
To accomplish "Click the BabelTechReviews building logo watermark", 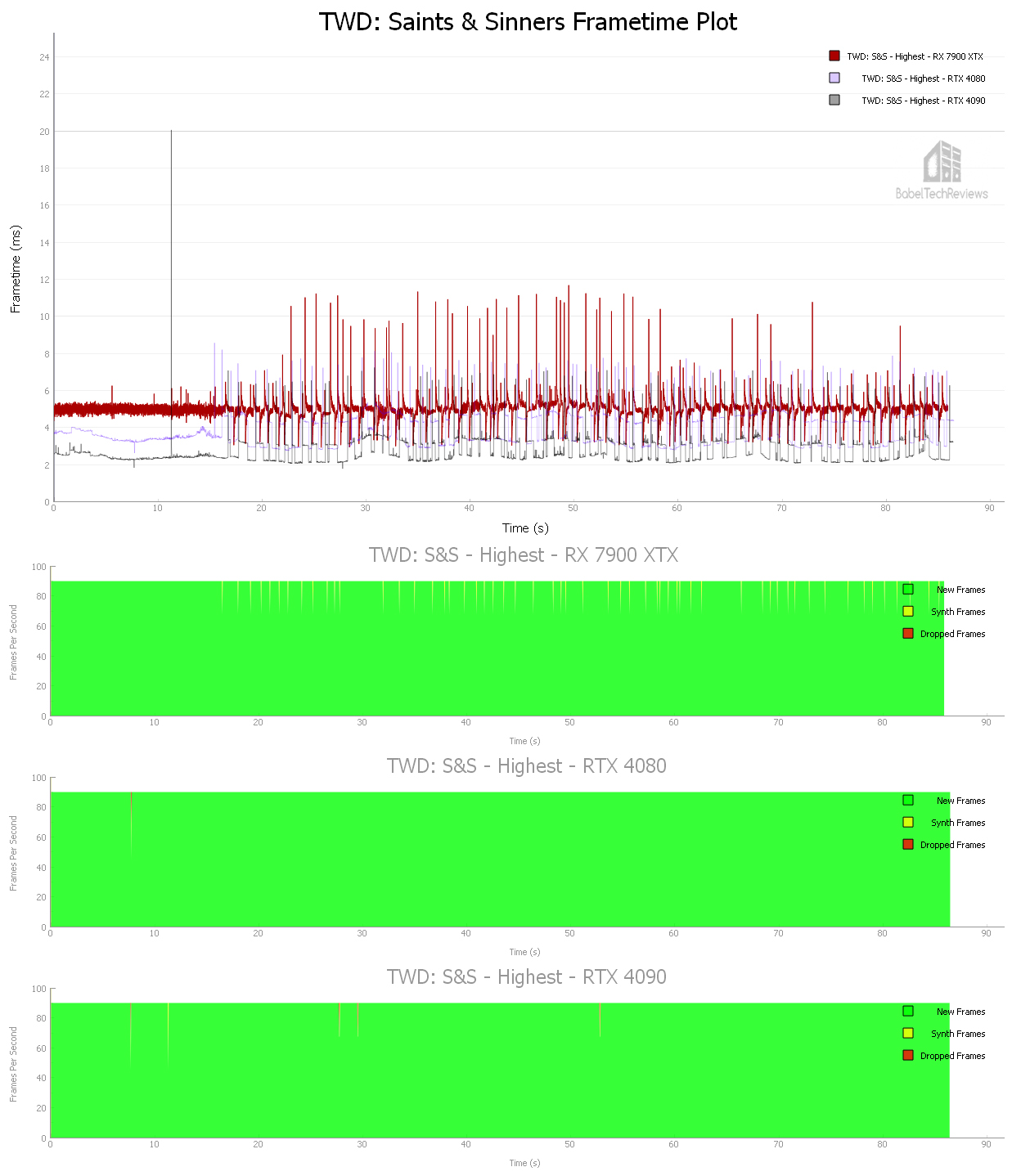I will (942, 162).
